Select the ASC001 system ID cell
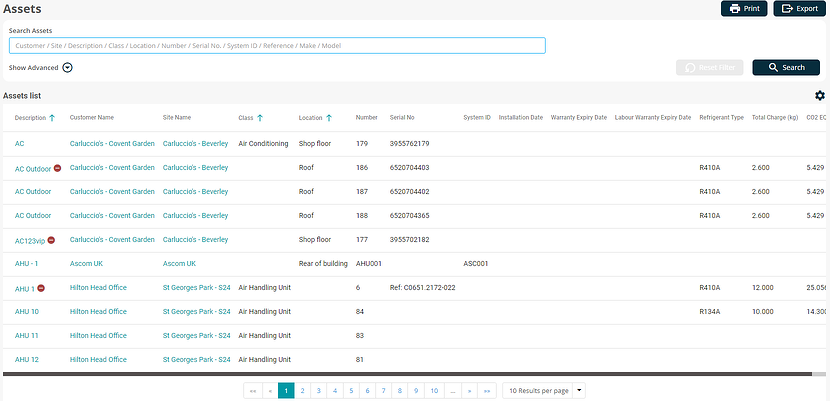 pyautogui.click(x=475, y=263)
